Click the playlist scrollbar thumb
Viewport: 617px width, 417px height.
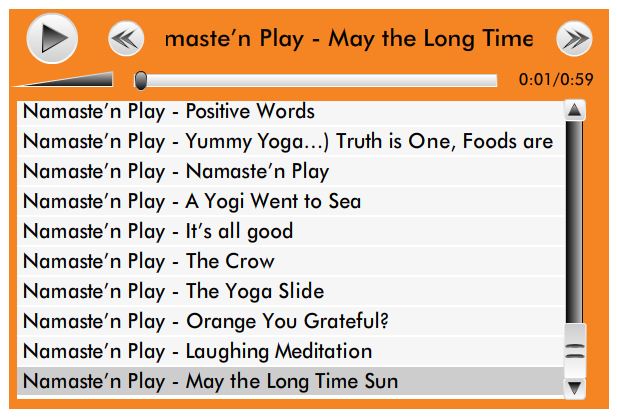[x=574, y=349]
